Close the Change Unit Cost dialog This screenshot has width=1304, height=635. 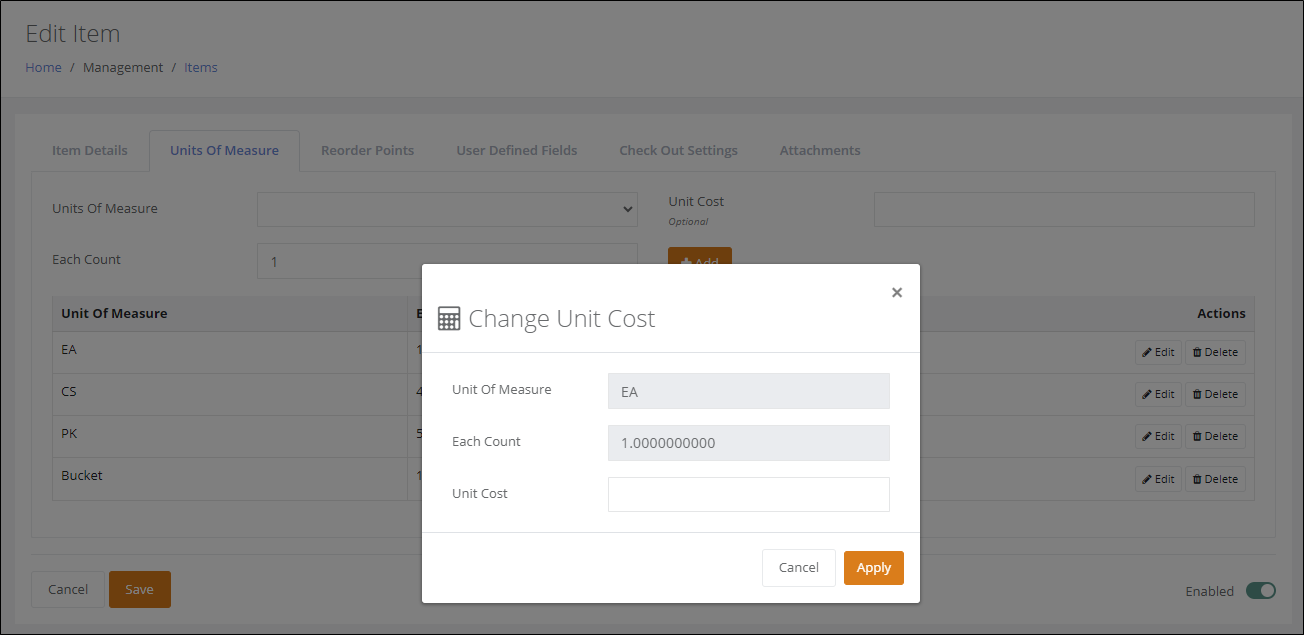coord(897,292)
